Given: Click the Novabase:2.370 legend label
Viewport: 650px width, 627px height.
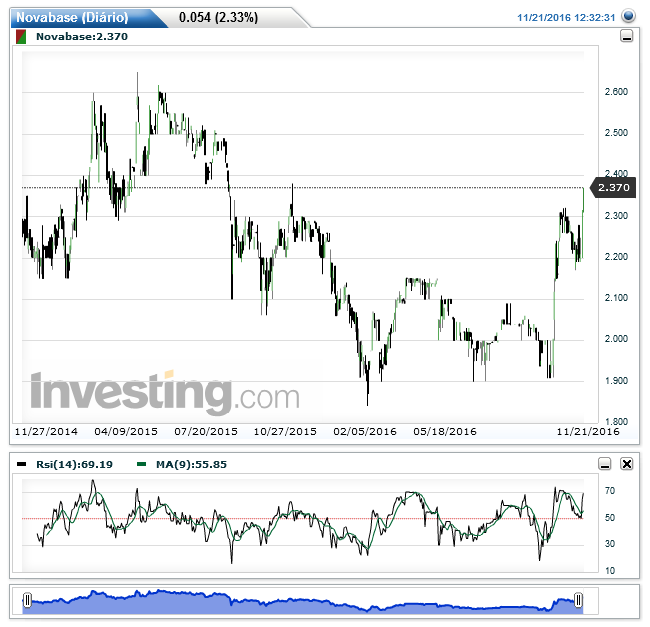Looking at the screenshot, I should (82, 36).
